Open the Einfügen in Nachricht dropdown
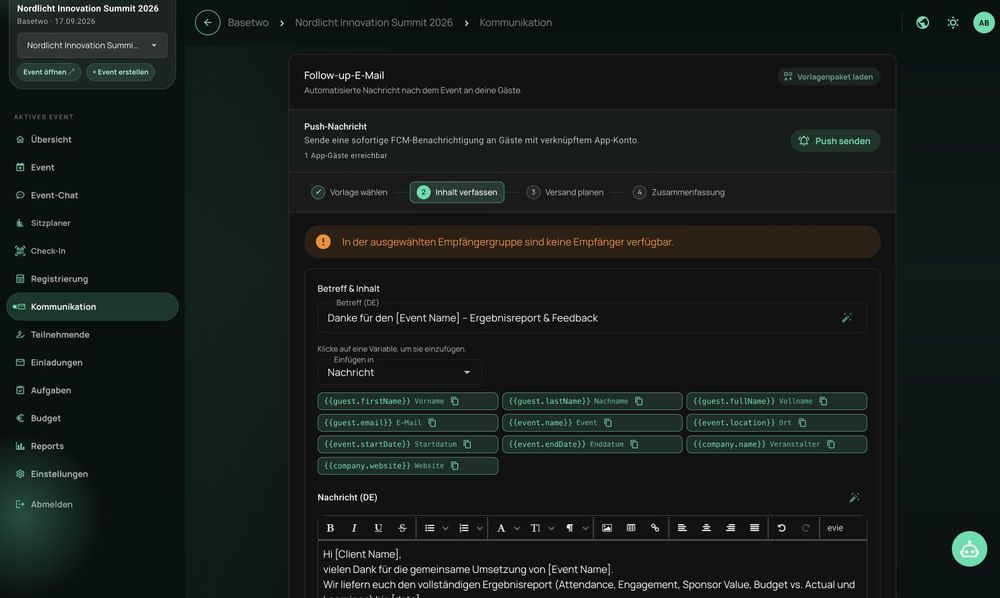This screenshot has height=598, width=1000. click(x=399, y=372)
